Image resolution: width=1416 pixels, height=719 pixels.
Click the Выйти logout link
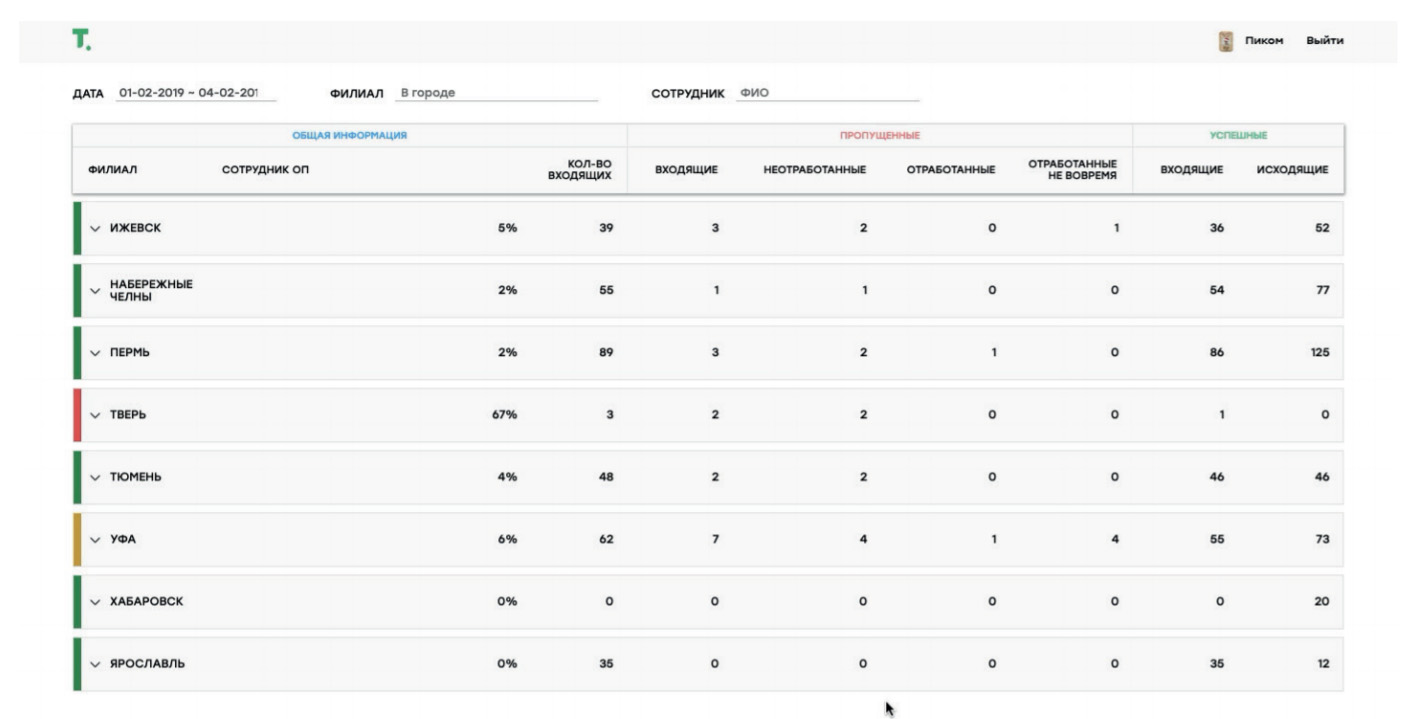[1324, 41]
